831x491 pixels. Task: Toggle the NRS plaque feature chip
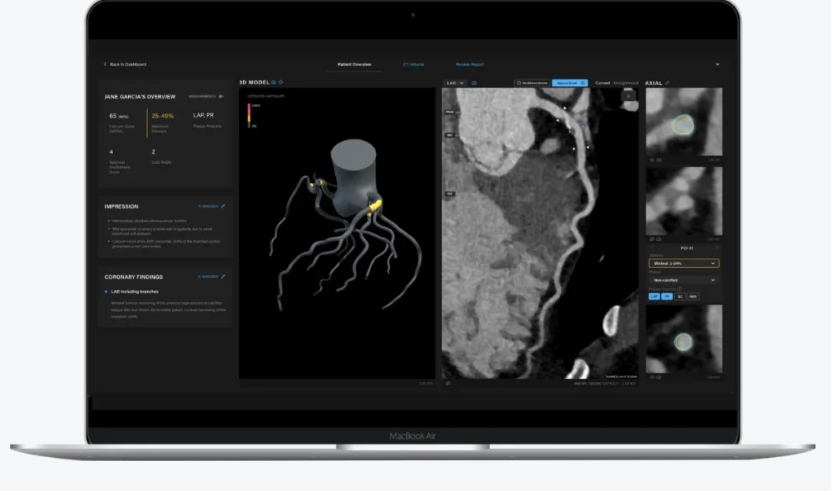pyautogui.click(x=693, y=297)
